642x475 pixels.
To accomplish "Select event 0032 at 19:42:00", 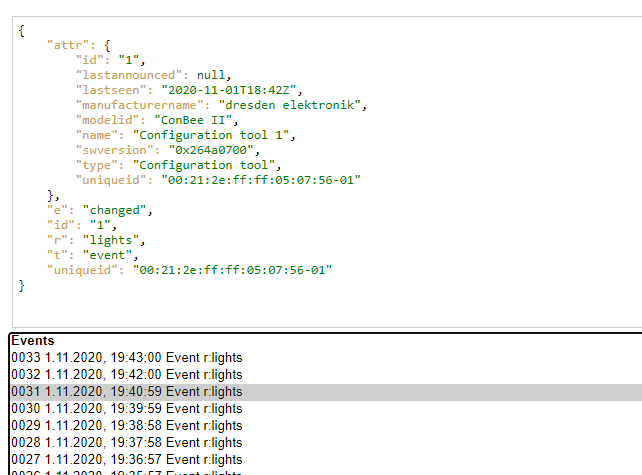I will 326,375.
